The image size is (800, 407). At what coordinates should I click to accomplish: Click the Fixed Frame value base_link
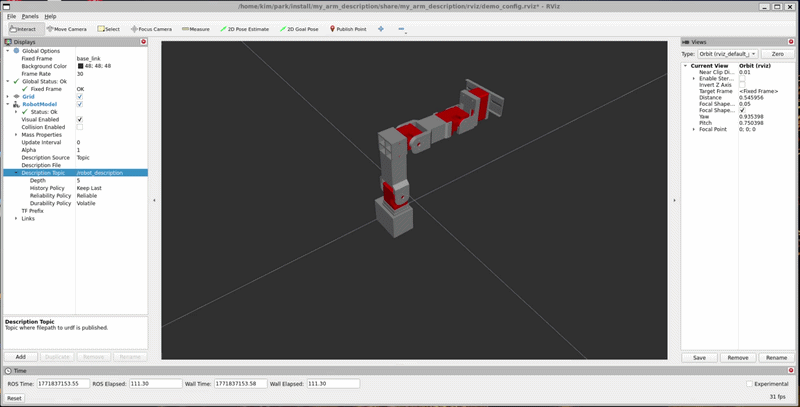(88, 59)
